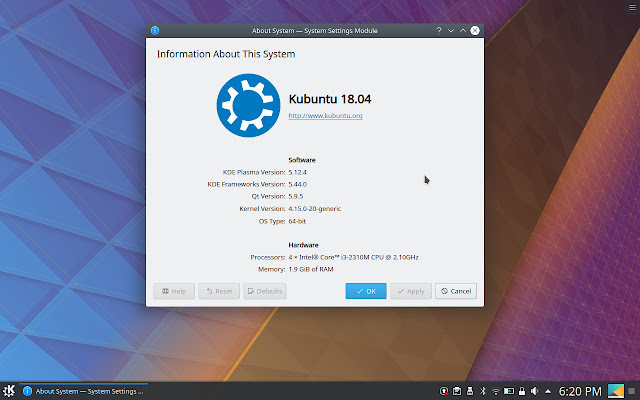
Task: Click kernel version 4.15.0-20-generic text
Action: pos(314,209)
